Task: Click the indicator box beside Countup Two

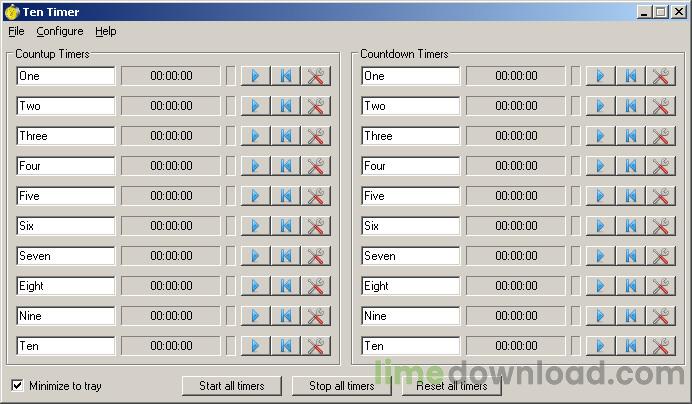Action: (230, 106)
